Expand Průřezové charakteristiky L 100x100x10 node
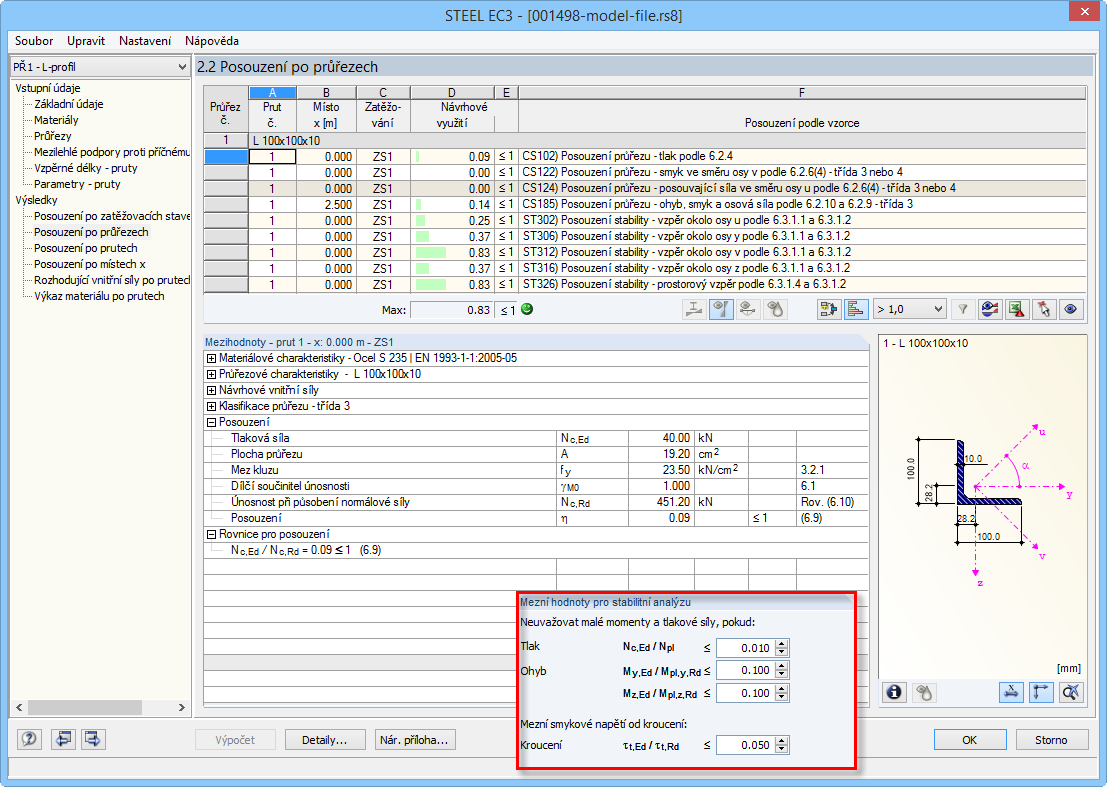 click(x=211, y=375)
